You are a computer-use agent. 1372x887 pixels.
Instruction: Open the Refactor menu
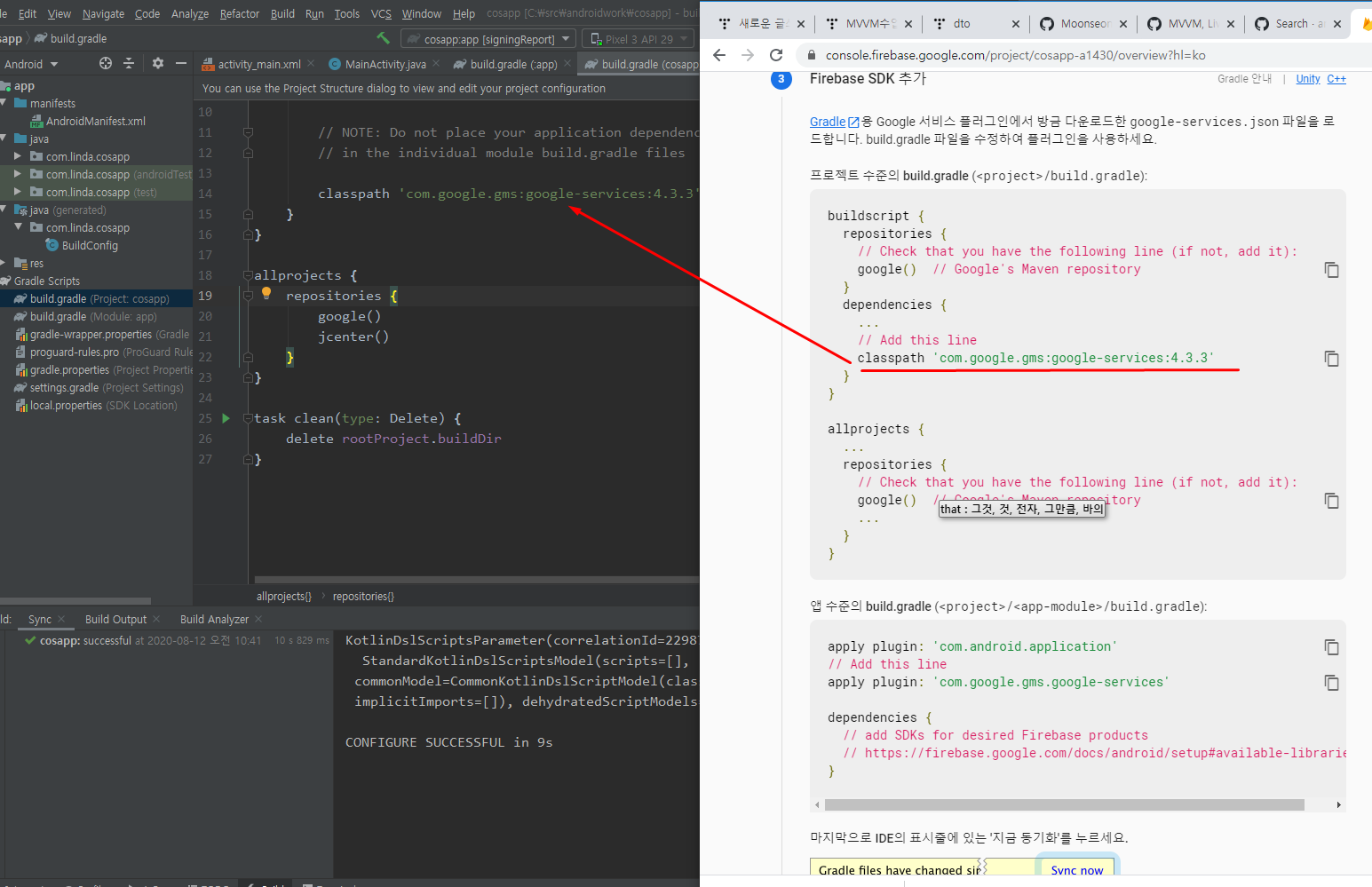pyautogui.click(x=239, y=13)
